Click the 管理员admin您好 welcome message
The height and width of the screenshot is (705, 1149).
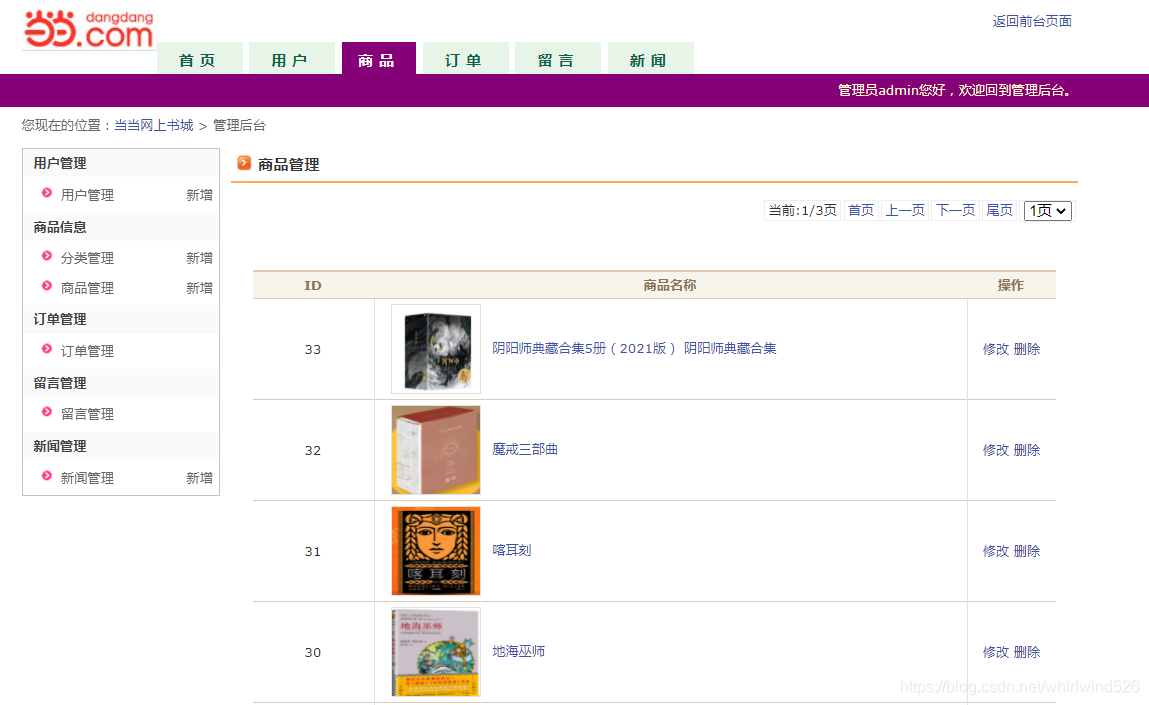tap(956, 90)
